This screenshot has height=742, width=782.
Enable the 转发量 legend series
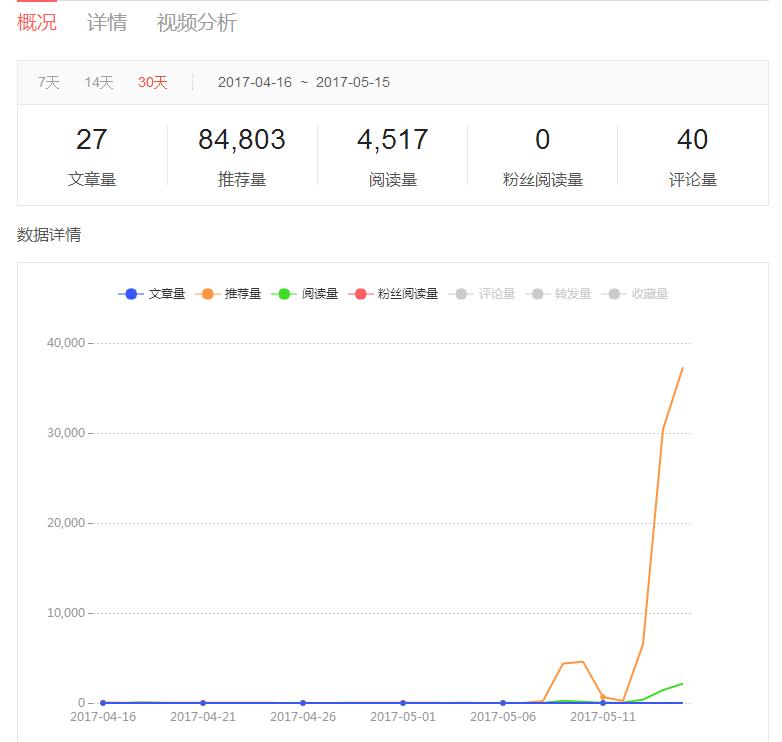coord(558,294)
